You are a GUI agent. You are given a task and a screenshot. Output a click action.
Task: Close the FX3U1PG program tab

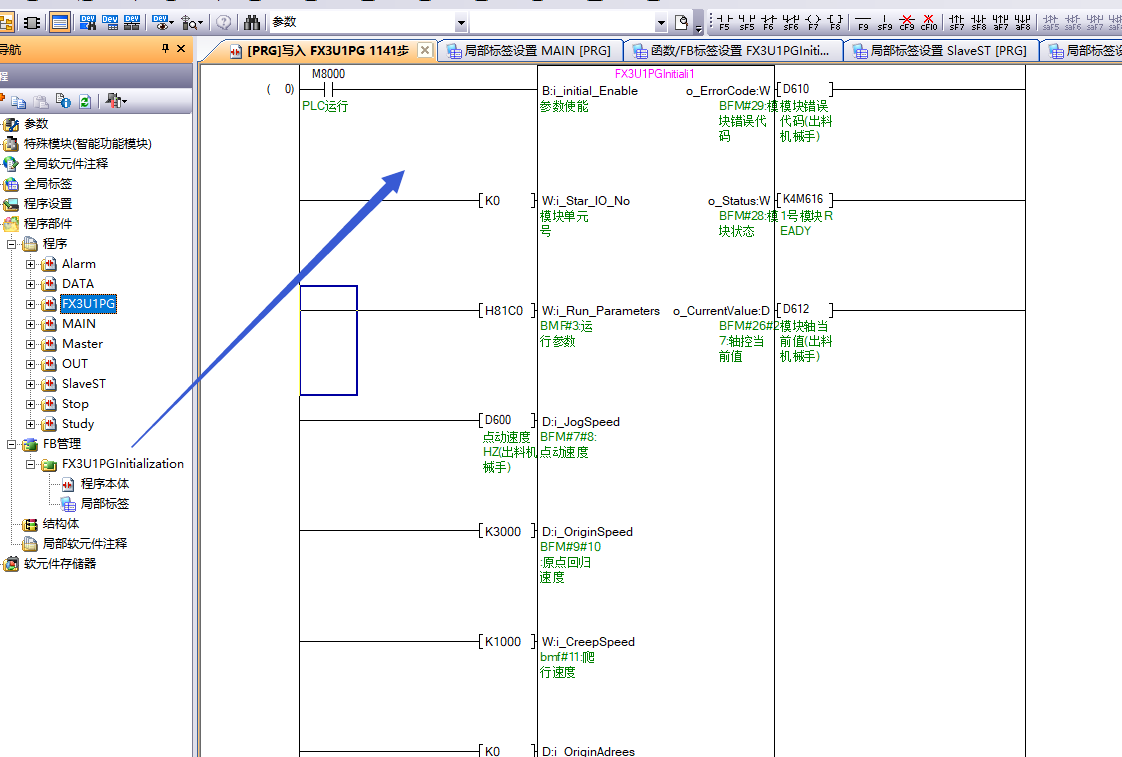click(x=424, y=50)
